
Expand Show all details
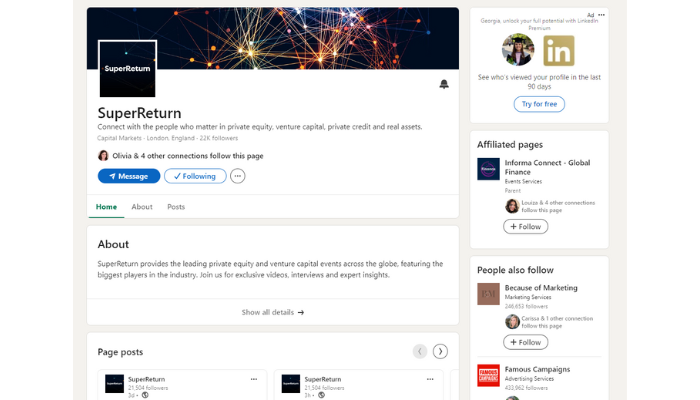[272, 312]
